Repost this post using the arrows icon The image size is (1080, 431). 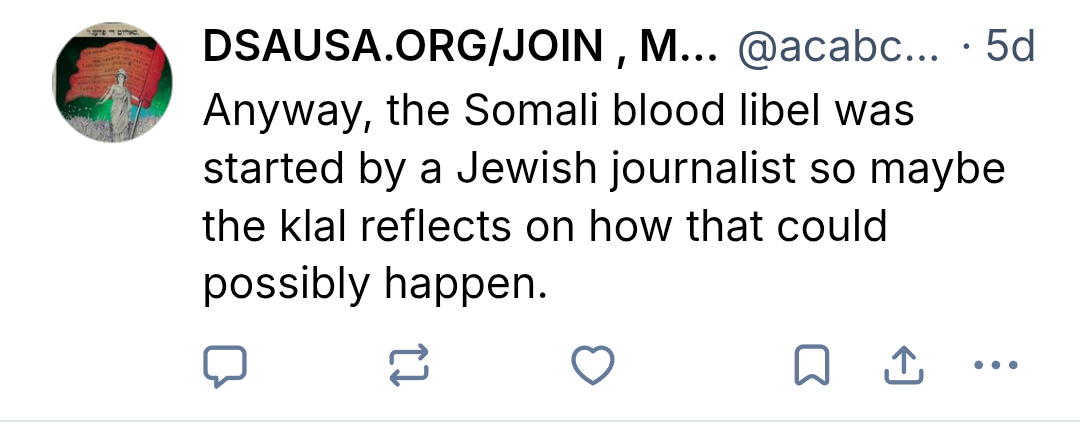(408, 367)
